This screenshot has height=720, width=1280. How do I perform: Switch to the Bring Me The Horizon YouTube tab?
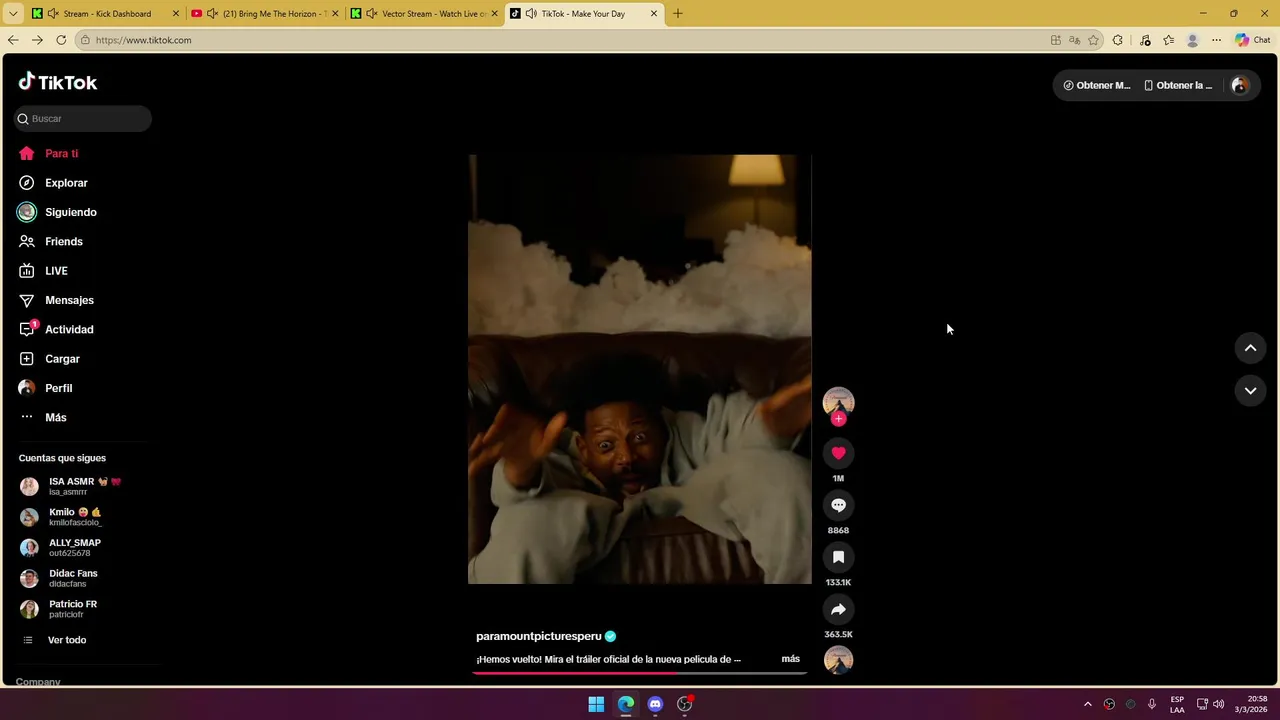pyautogui.click(x=264, y=14)
